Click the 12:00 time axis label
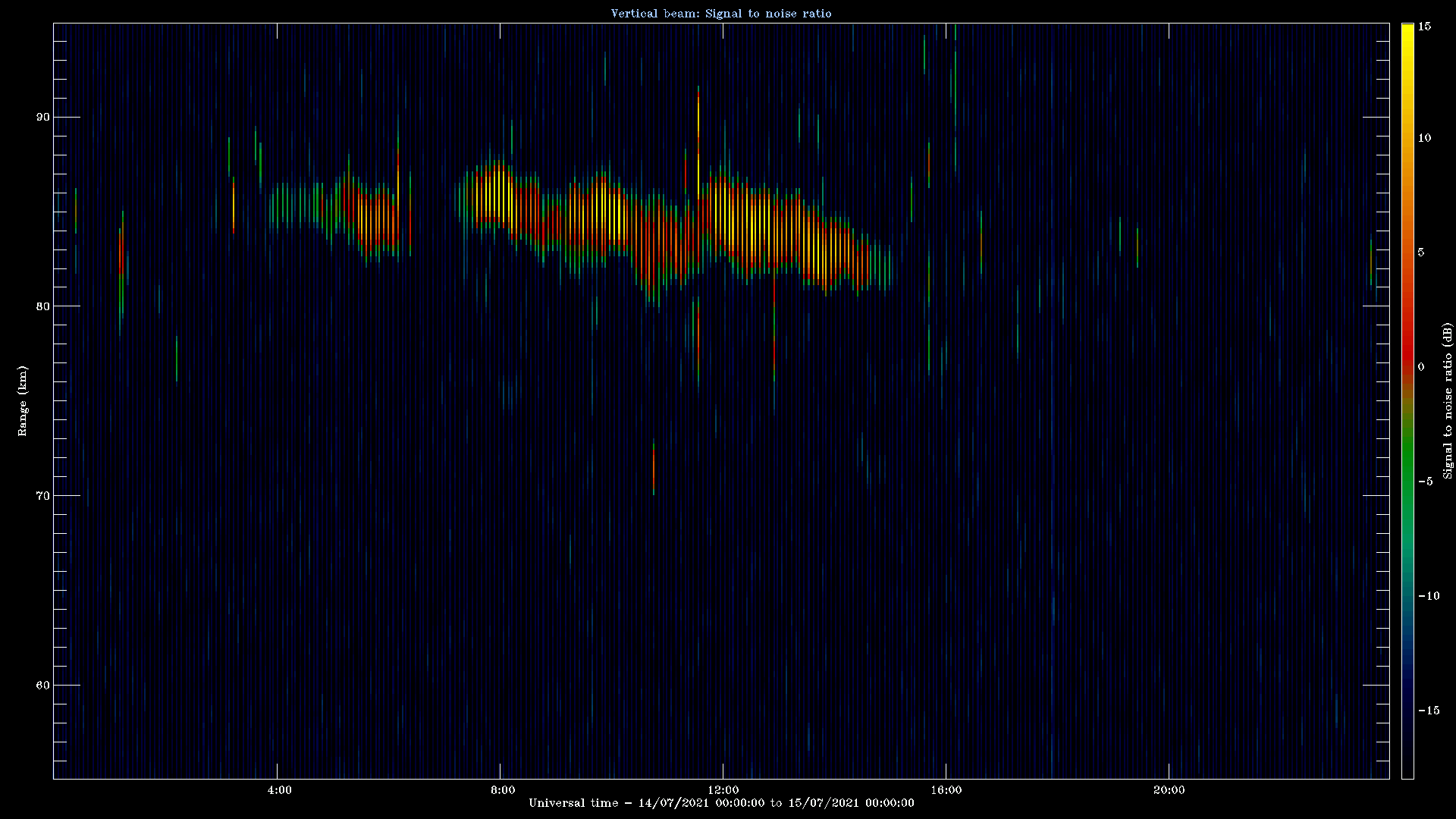The width and height of the screenshot is (1456, 819). coord(723,790)
